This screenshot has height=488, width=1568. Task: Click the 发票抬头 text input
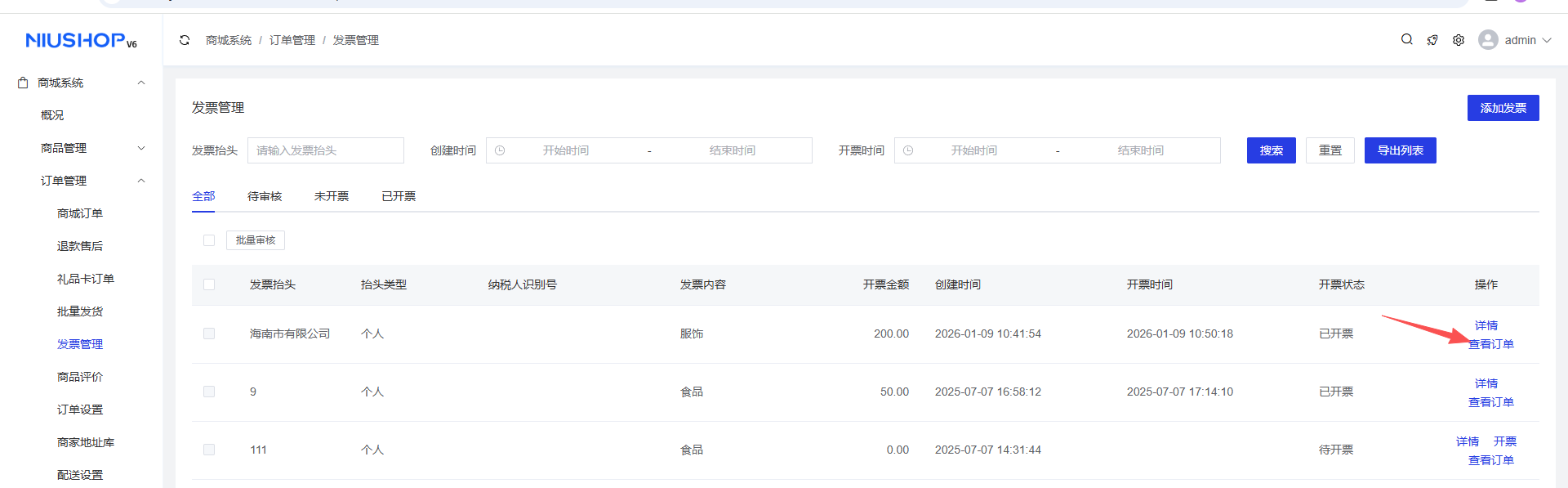click(326, 150)
